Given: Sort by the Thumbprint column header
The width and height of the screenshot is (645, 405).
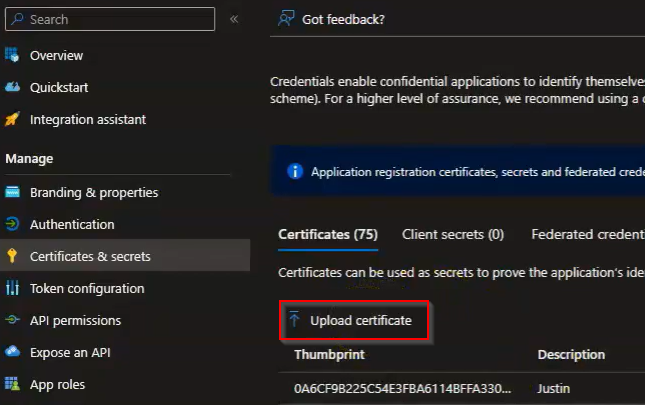Looking at the screenshot, I should pyautogui.click(x=329, y=354).
